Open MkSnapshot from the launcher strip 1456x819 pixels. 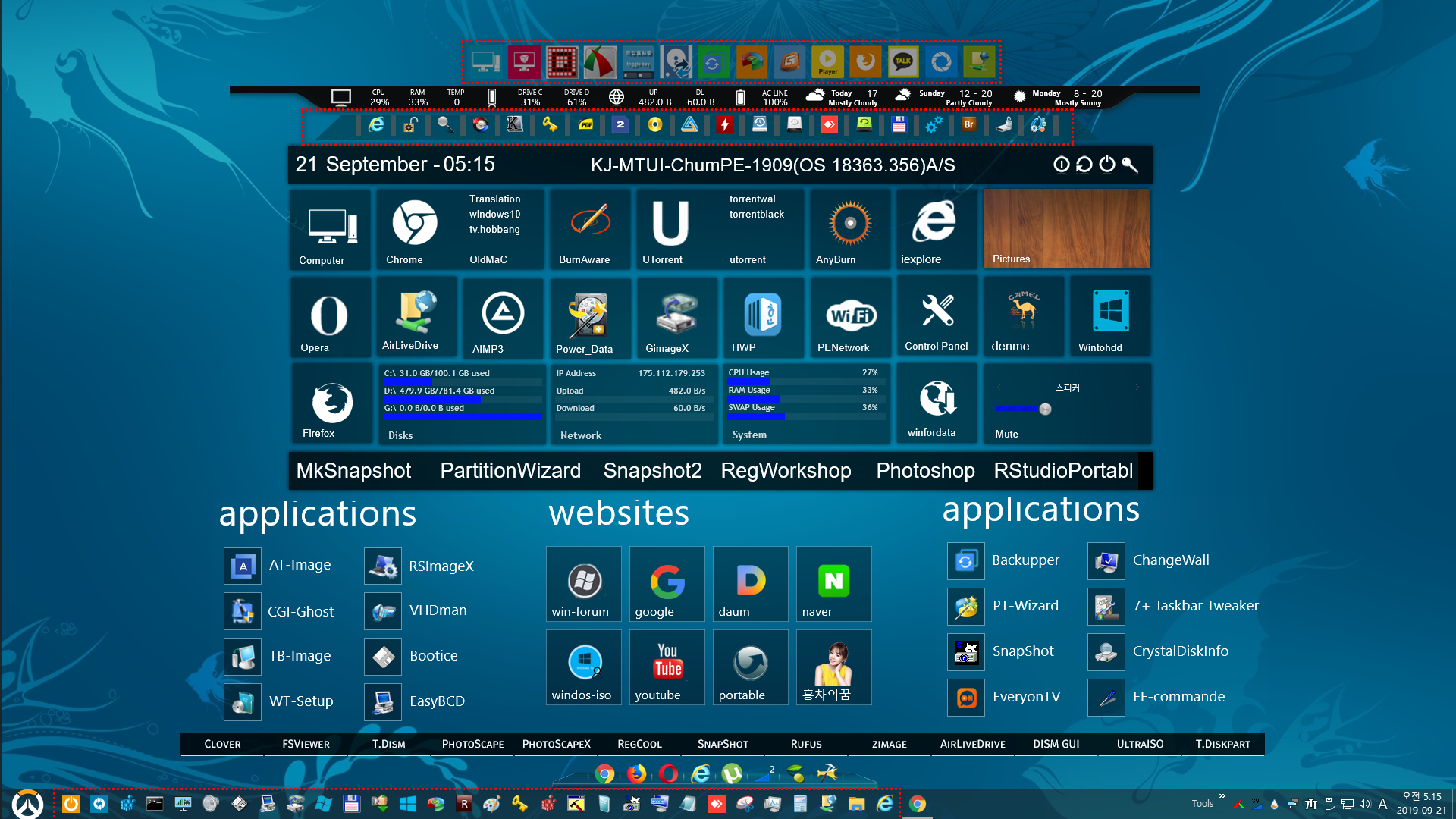(x=353, y=471)
